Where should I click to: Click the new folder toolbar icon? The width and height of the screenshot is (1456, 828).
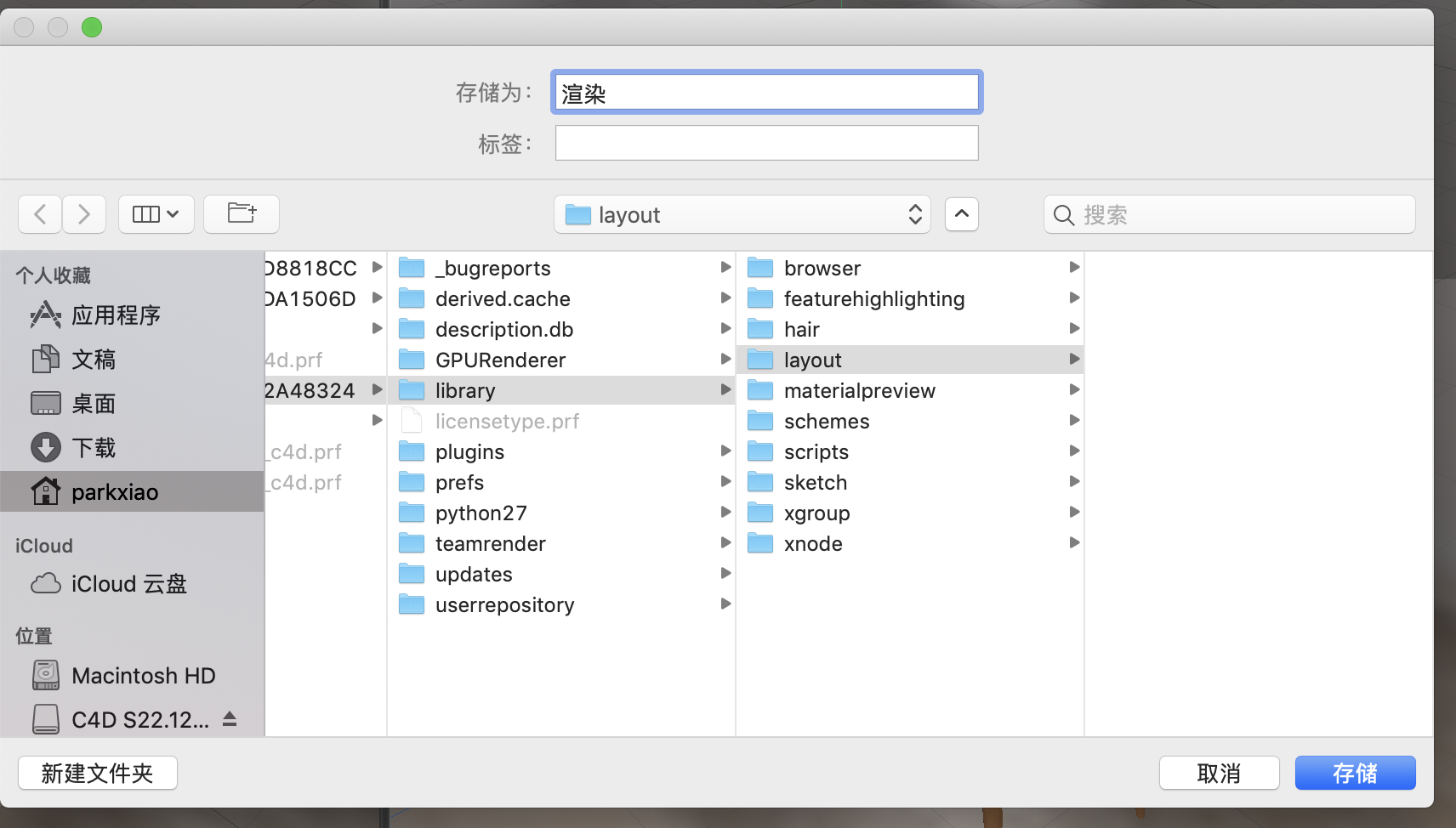click(x=242, y=214)
